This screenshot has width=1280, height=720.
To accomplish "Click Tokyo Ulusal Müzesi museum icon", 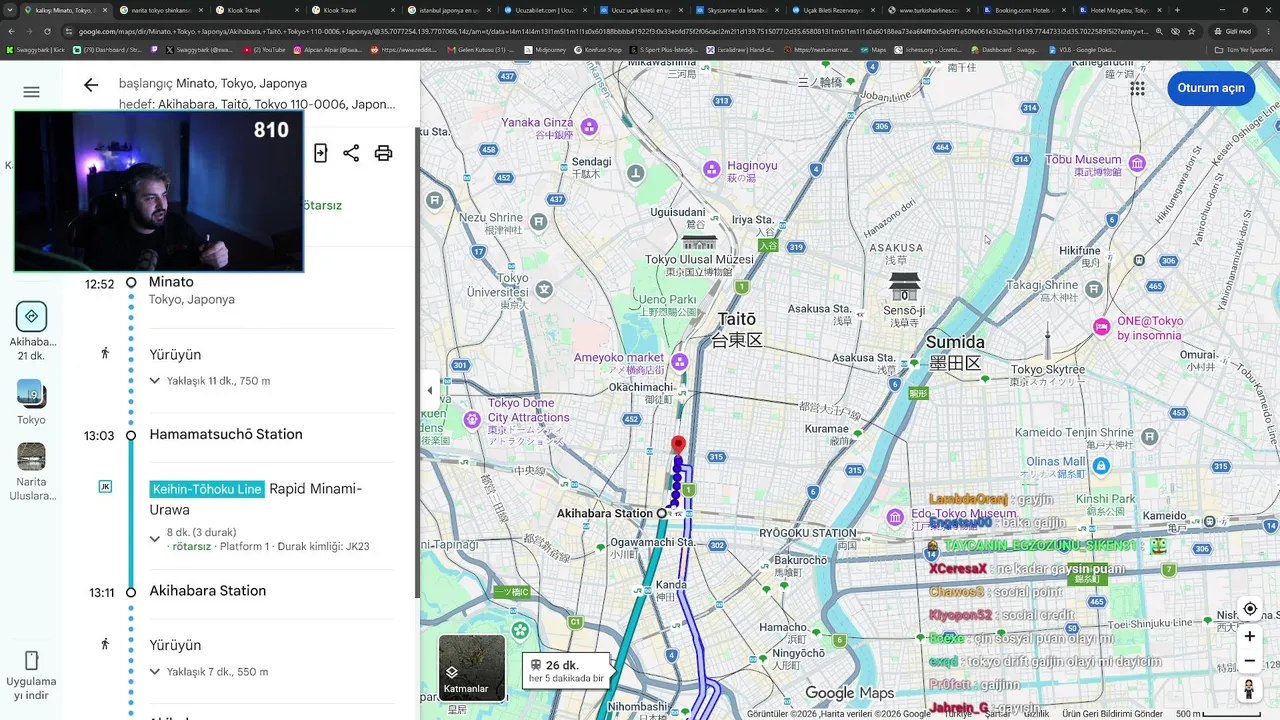I will (x=699, y=241).
